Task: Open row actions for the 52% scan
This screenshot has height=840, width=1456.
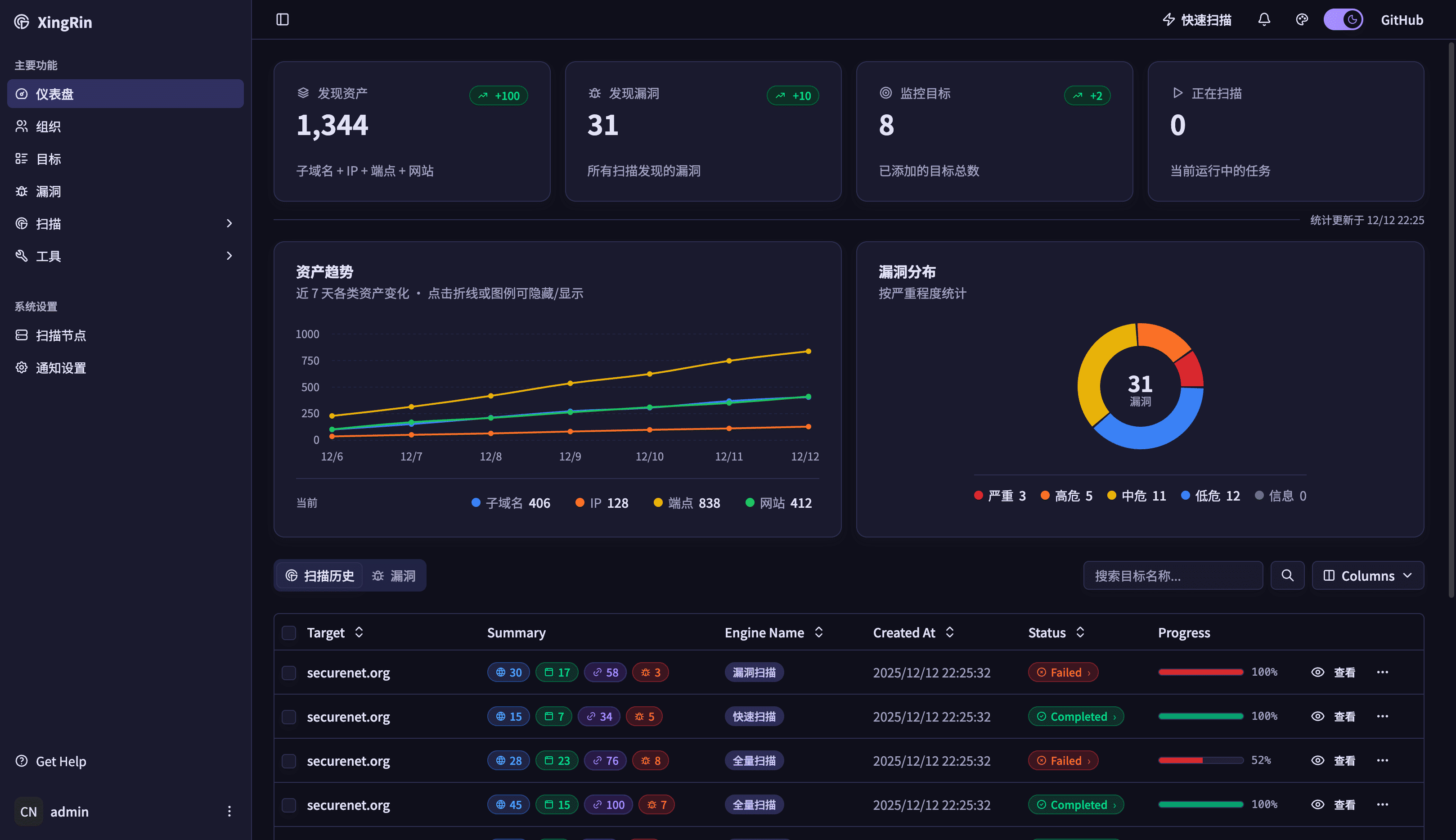Action: 1382,760
